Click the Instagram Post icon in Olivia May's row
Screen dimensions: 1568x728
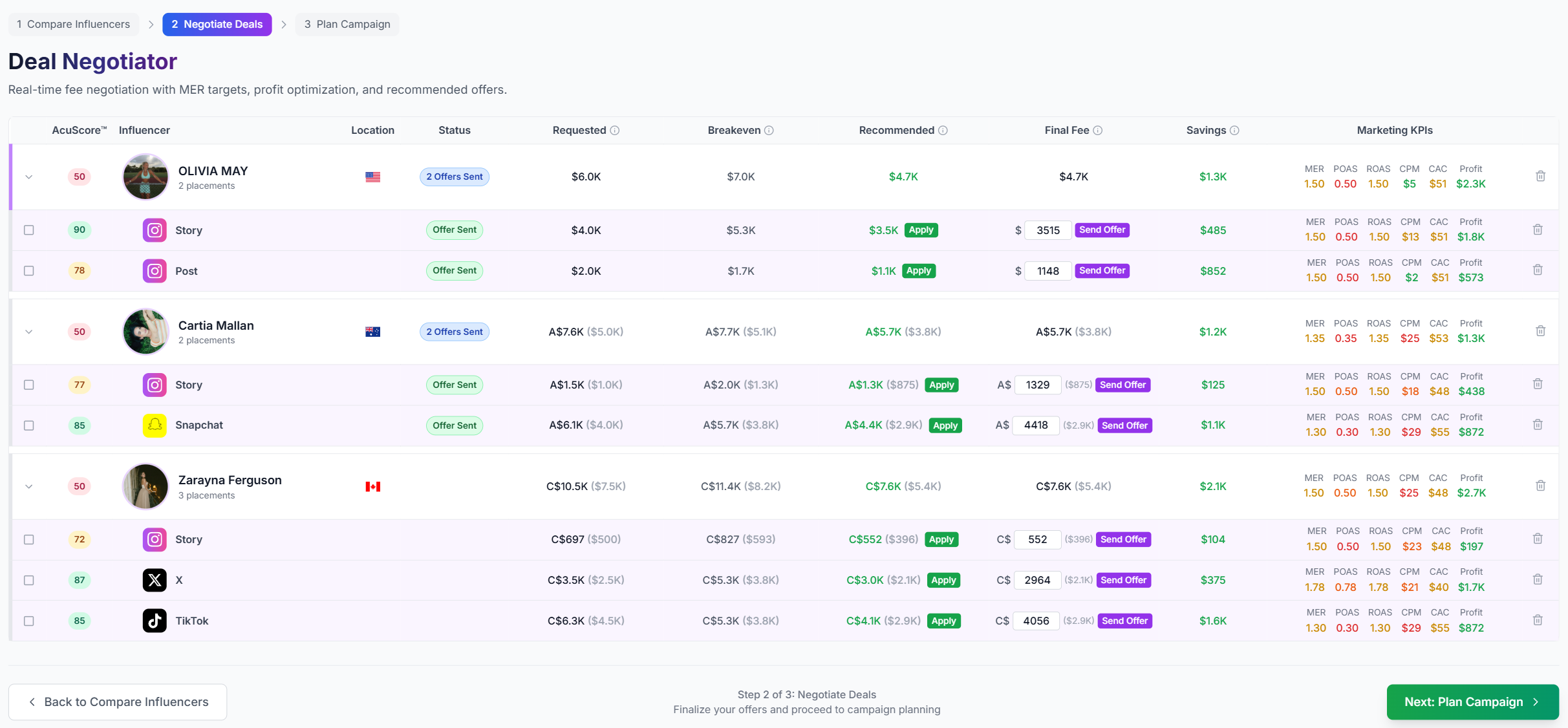[x=155, y=271]
